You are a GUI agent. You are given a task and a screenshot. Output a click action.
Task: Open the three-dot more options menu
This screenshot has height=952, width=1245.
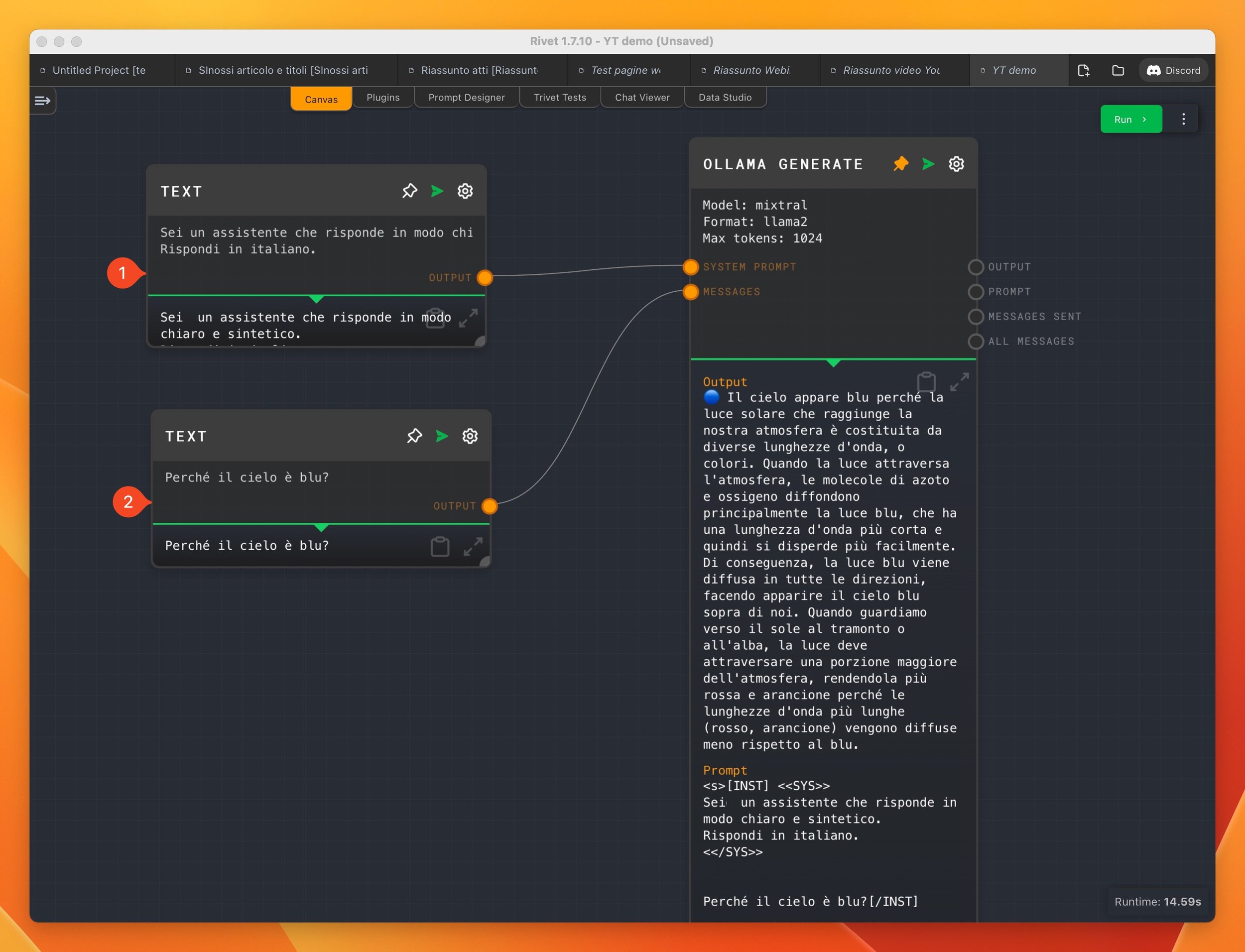tap(1184, 119)
